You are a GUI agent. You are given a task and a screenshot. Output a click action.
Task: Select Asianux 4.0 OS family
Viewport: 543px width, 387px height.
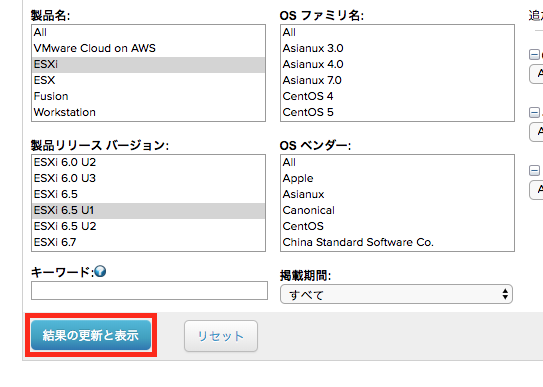(397, 64)
